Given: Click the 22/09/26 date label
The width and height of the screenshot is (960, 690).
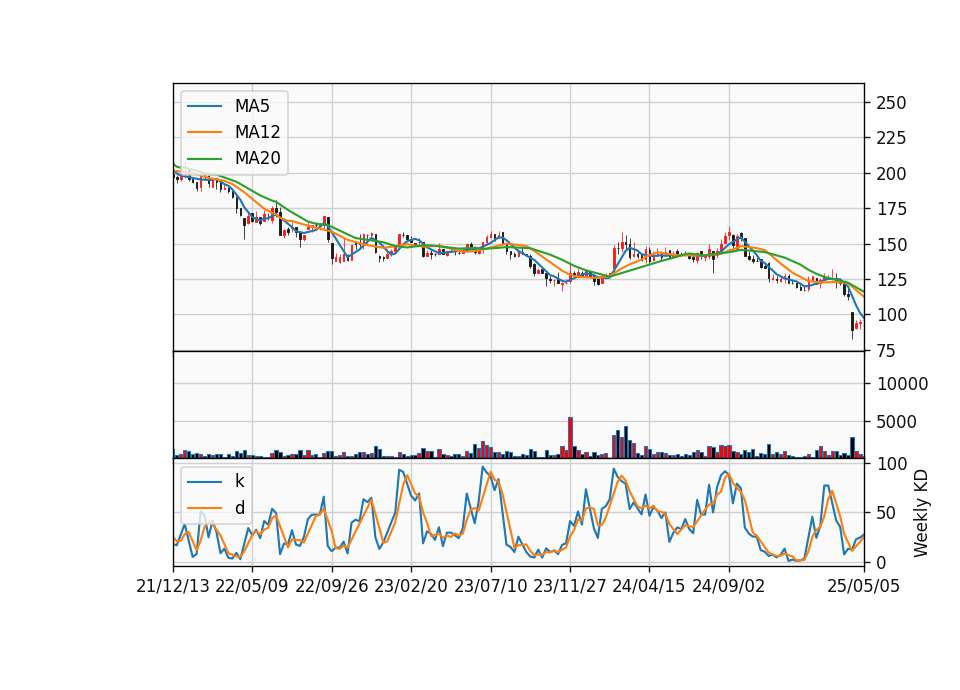Looking at the screenshot, I should [x=332, y=586].
